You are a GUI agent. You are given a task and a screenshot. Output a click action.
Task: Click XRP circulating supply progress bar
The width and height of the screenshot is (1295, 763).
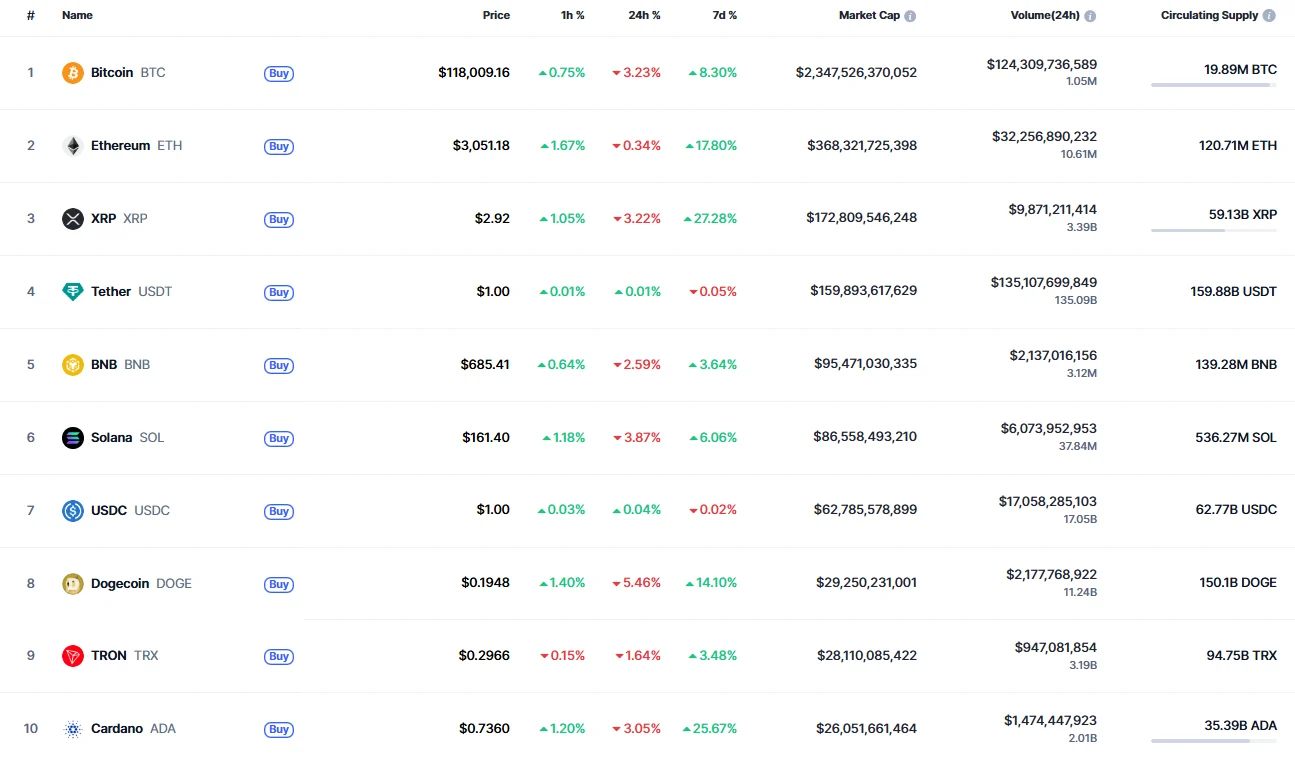point(1213,231)
